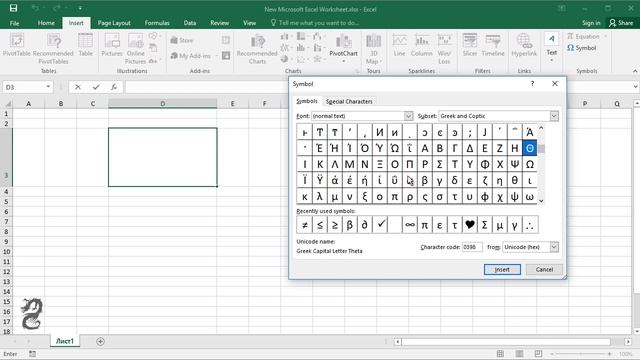Screen dimensions: 640x360
Task: Open the Font dropdown in Symbol dialog
Action: tap(409, 116)
